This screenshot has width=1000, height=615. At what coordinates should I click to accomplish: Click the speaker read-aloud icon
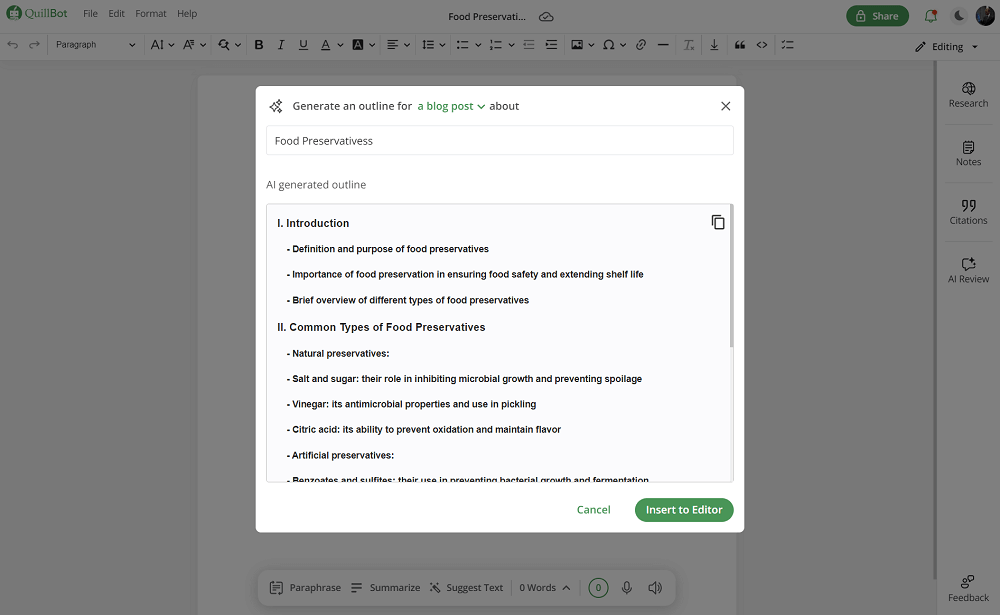[655, 588]
